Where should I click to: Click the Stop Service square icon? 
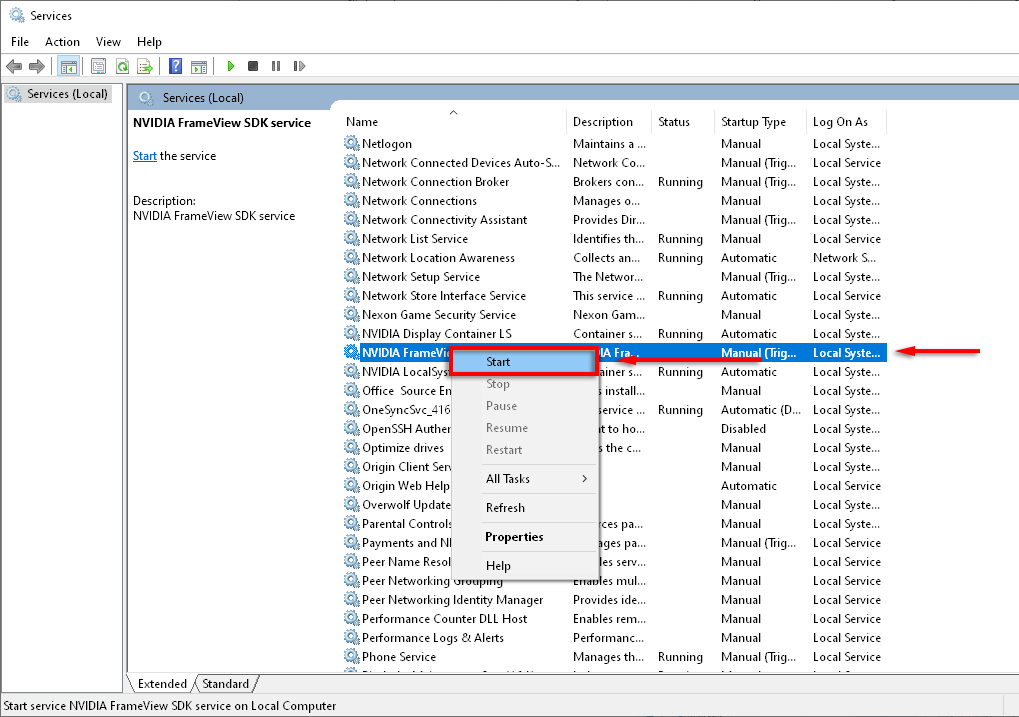[253, 66]
